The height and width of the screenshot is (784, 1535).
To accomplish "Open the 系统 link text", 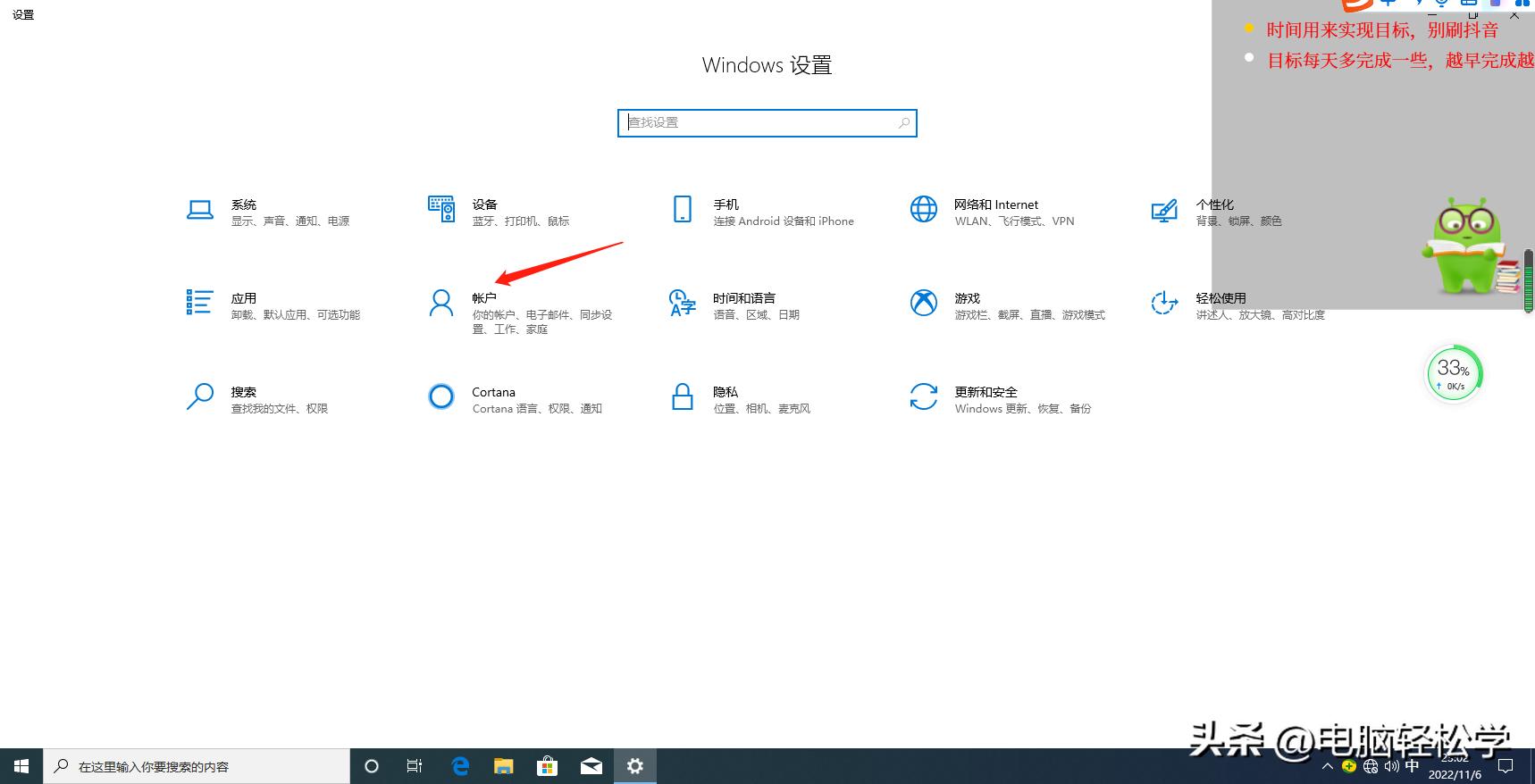I will tap(244, 204).
